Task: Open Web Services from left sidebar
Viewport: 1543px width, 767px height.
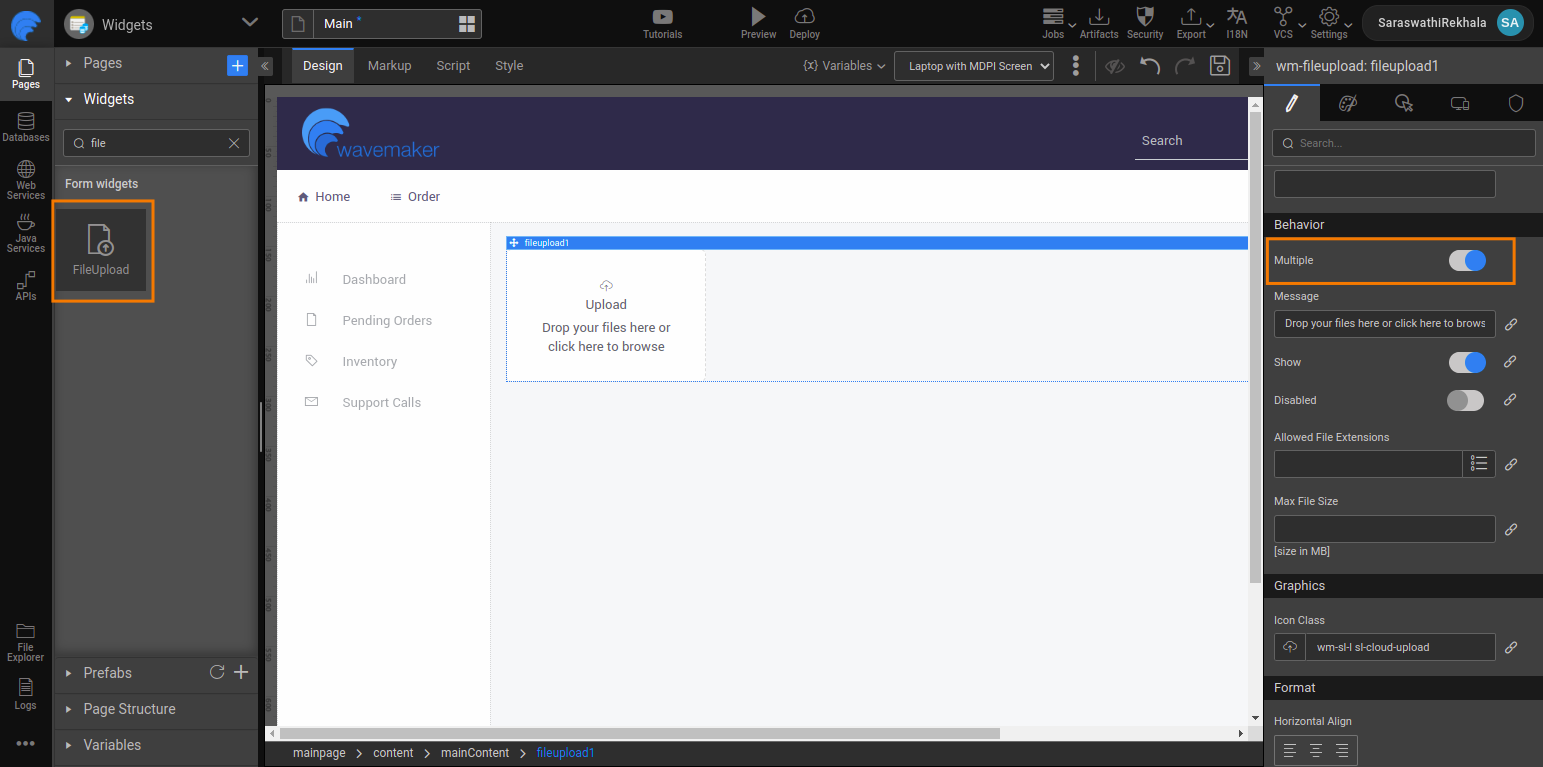Action: (x=26, y=180)
